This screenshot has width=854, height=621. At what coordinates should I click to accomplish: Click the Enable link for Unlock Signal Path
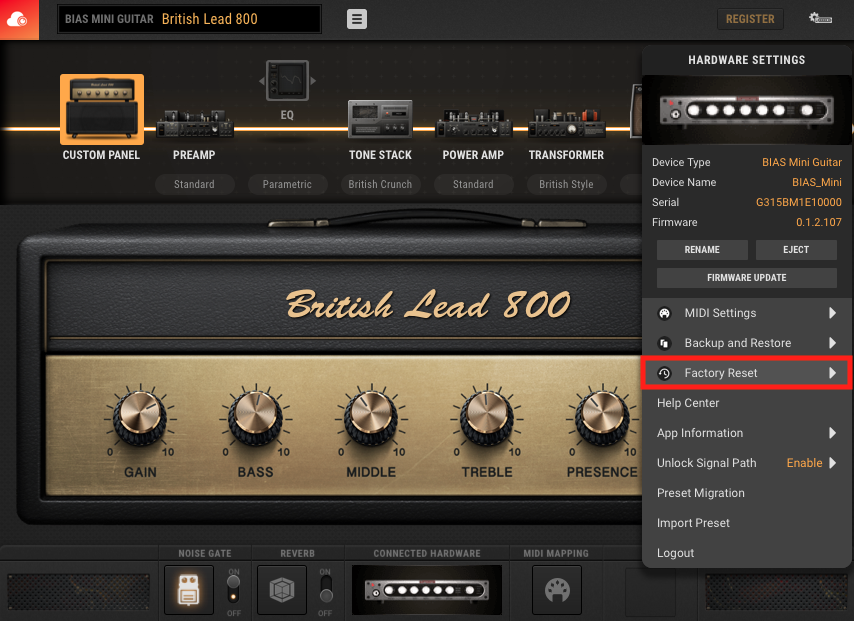tap(804, 462)
